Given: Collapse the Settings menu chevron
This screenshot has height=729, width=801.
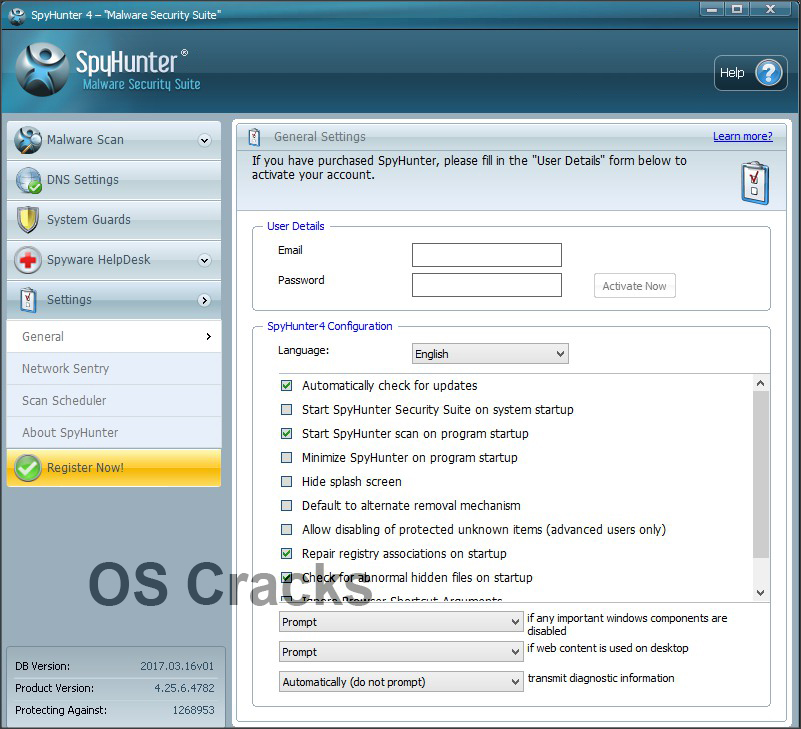Looking at the screenshot, I should 204,300.
